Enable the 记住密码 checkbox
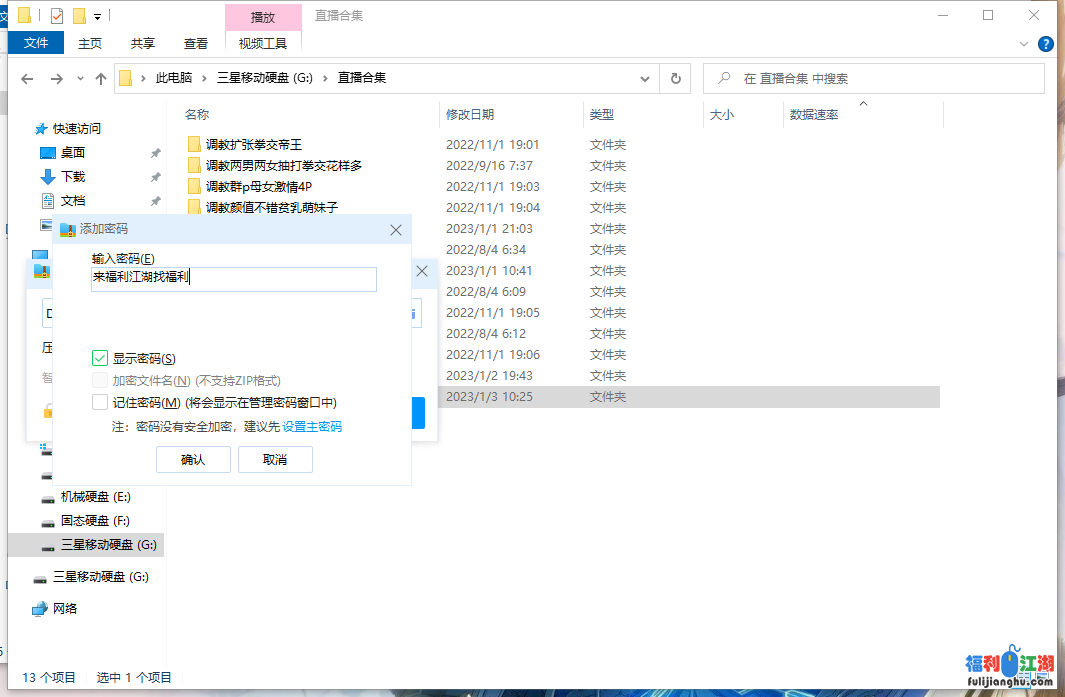Image resolution: width=1065 pixels, height=697 pixels. pyautogui.click(x=100, y=402)
